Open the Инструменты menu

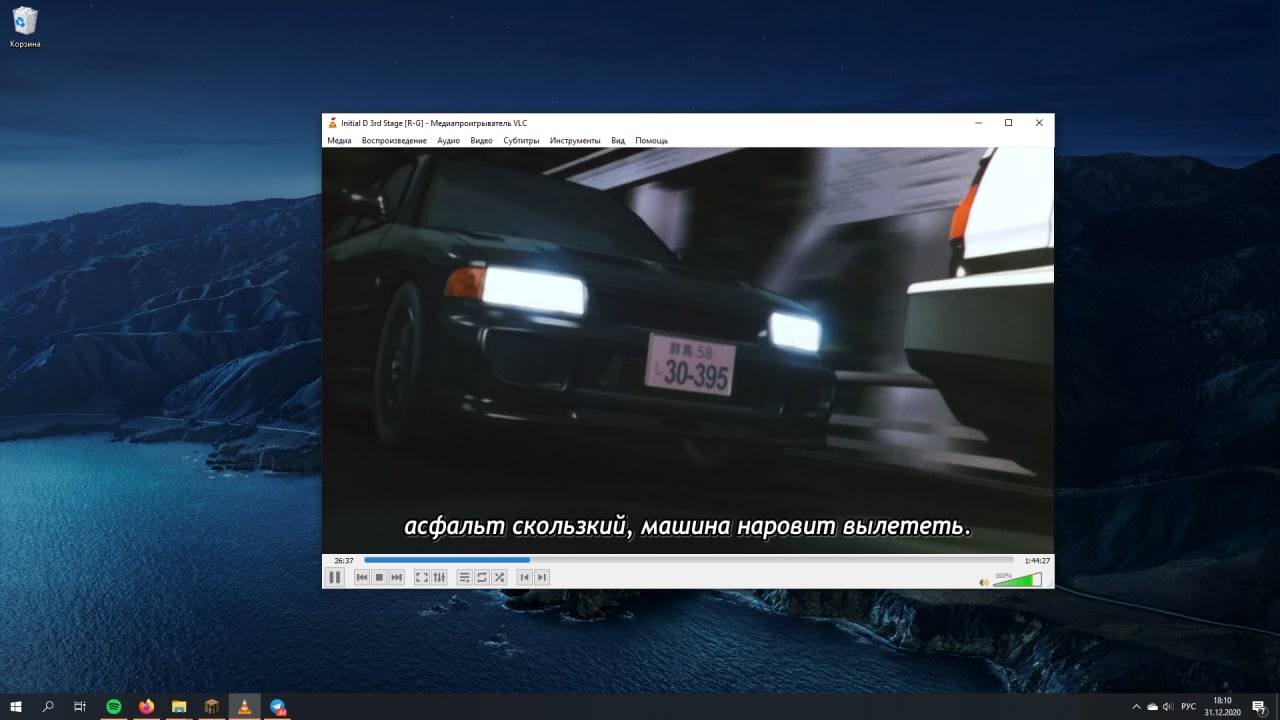575,141
